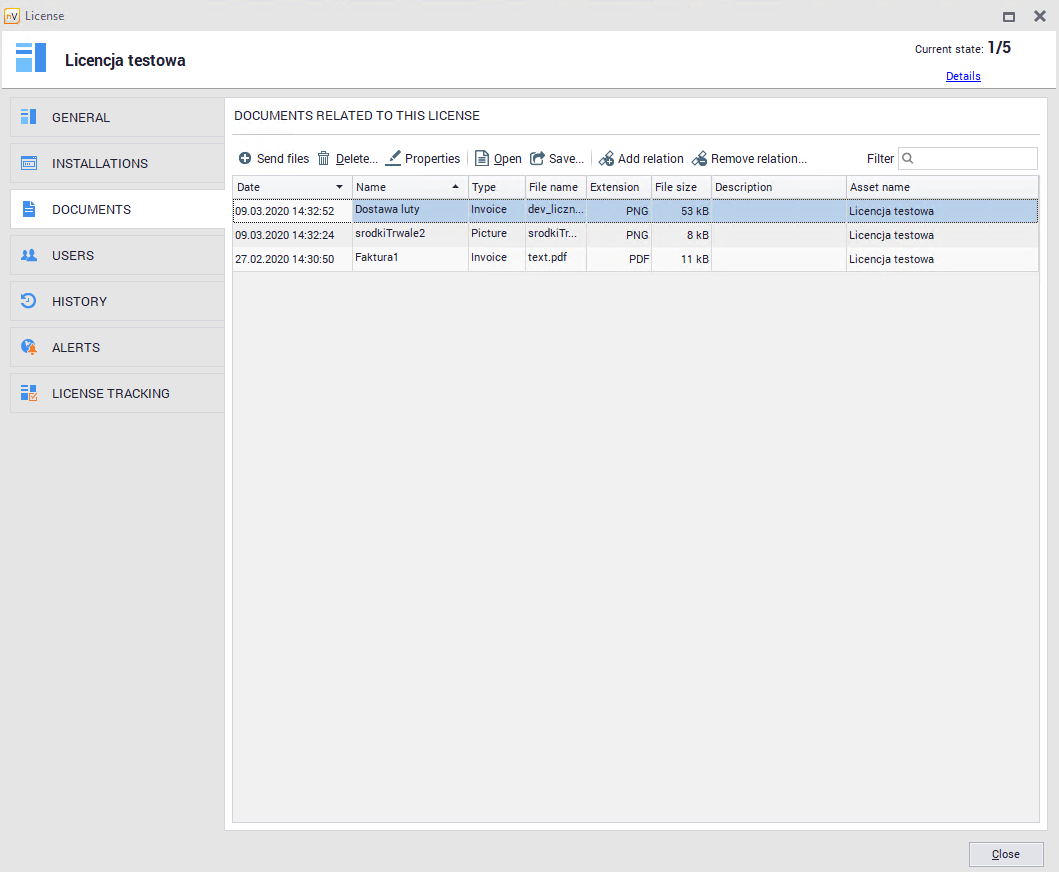Click the Save document icon
The height and width of the screenshot is (872, 1059).
tap(537, 159)
